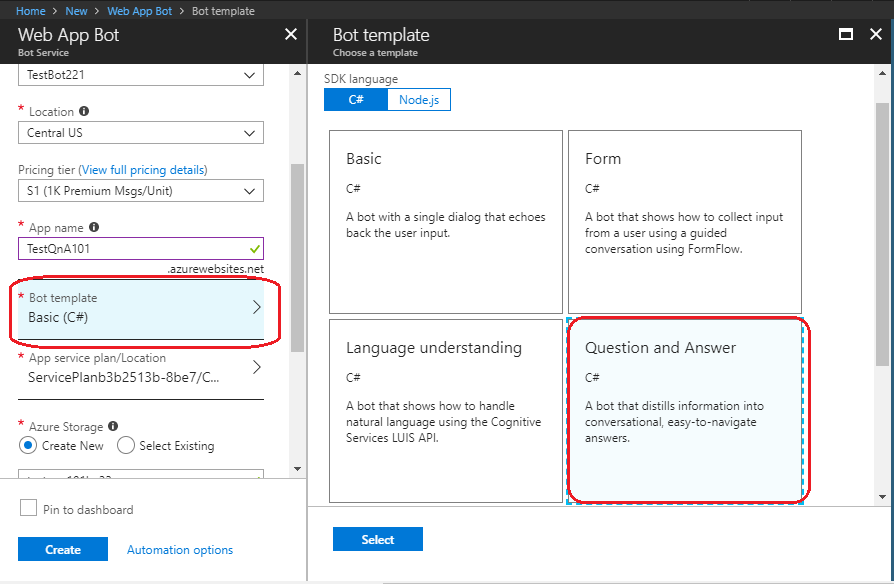The image size is (894, 584).
Task: Go to New breadcrumb
Action: (x=76, y=11)
